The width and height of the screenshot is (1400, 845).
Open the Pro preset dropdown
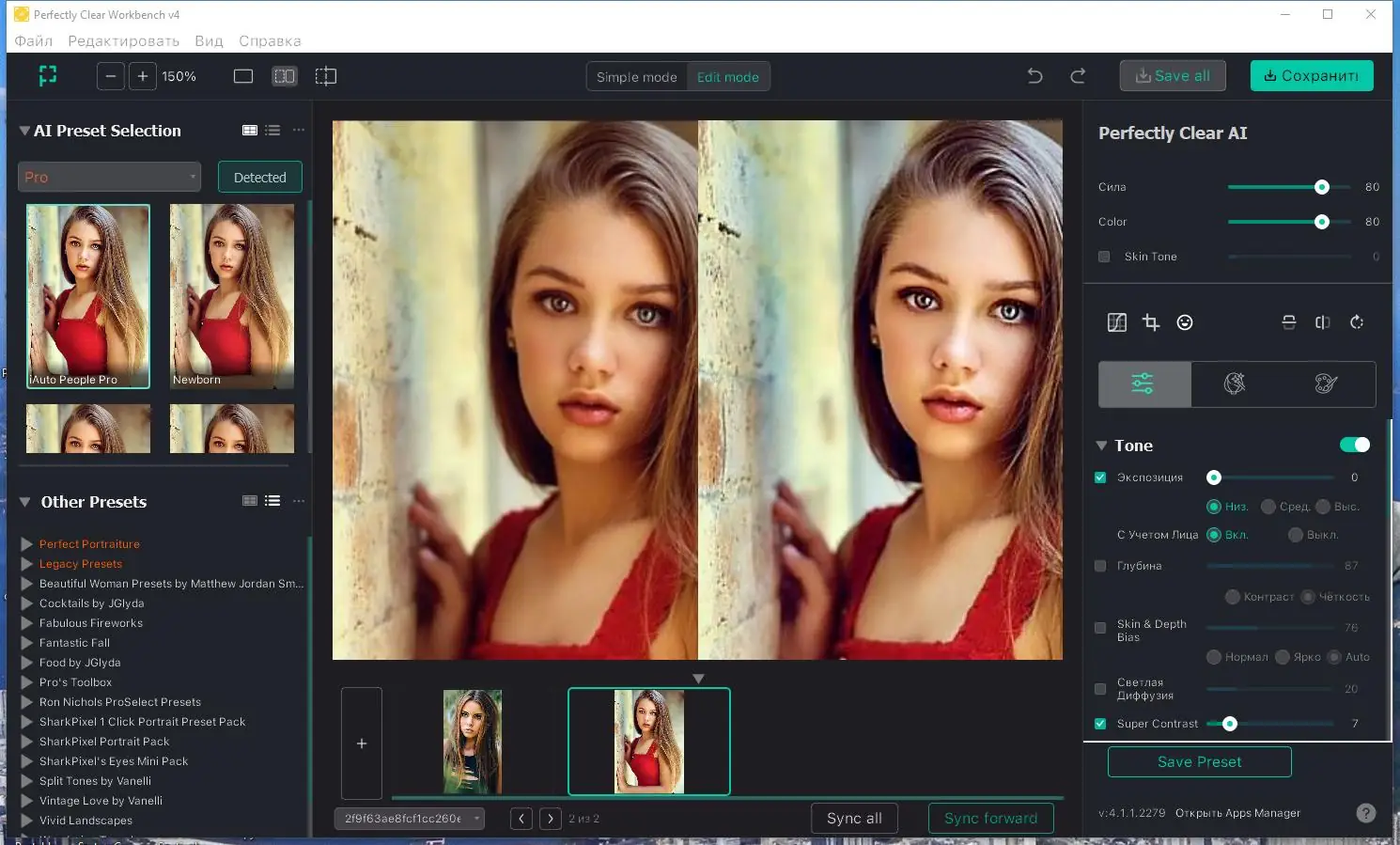109,177
